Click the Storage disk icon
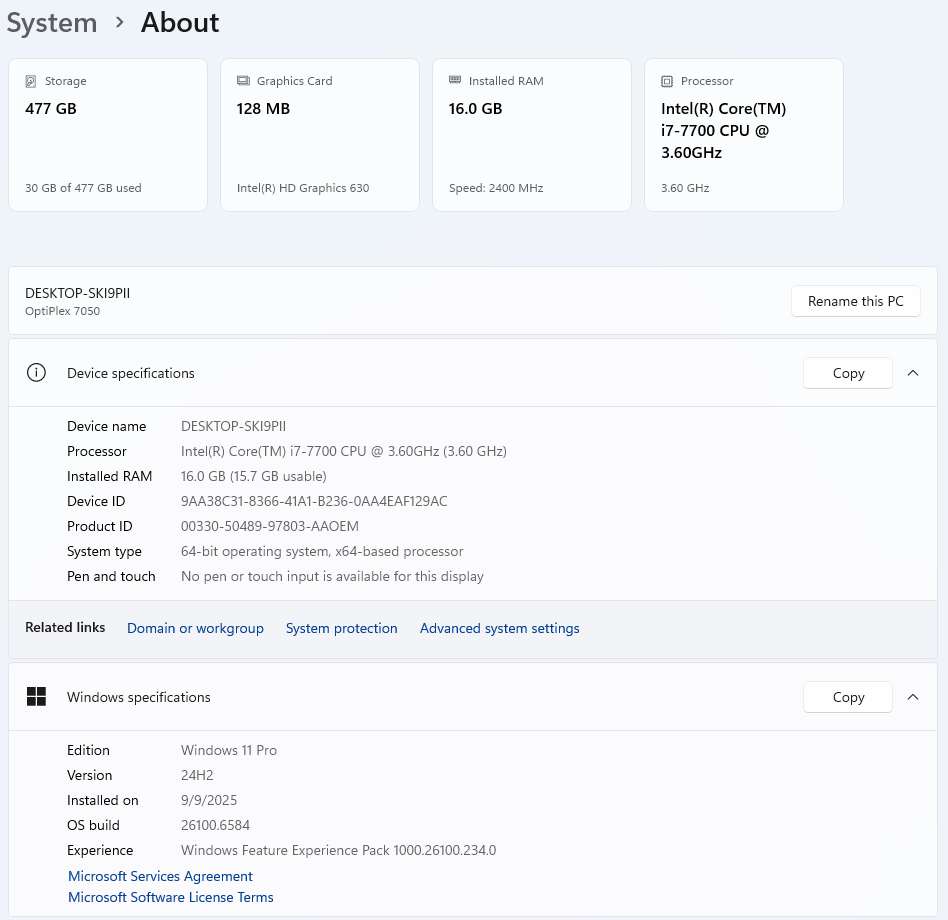The width and height of the screenshot is (948, 920). click(x=31, y=81)
